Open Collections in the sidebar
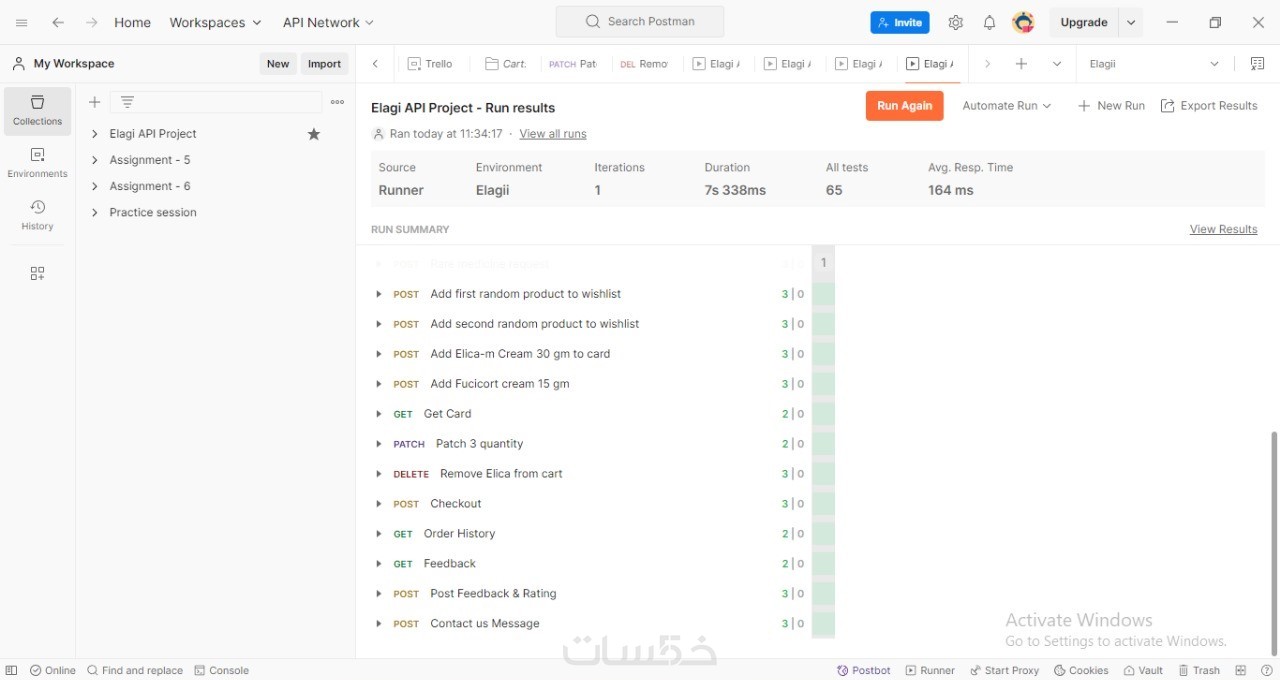The image size is (1280, 680). pyautogui.click(x=37, y=110)
